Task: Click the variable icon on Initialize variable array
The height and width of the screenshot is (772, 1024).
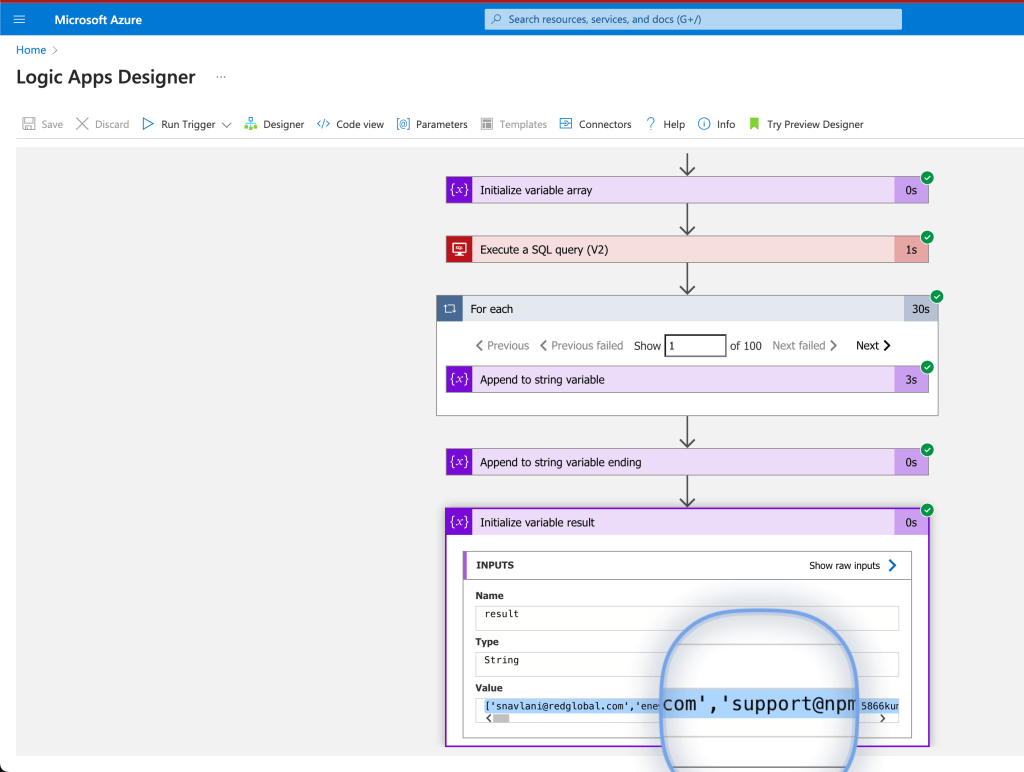Action: pos(459,190)
